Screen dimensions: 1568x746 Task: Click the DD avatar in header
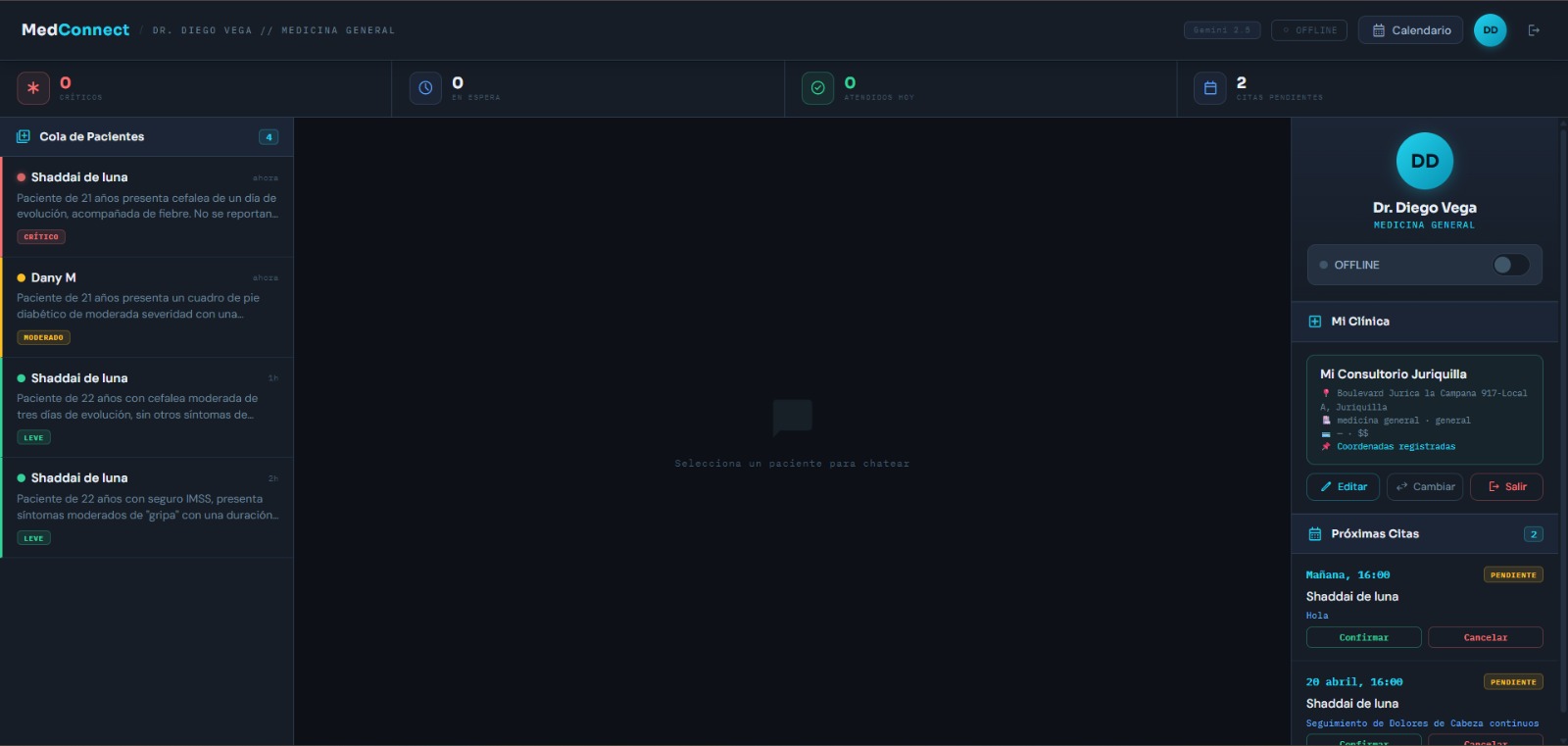point(1490,30)
